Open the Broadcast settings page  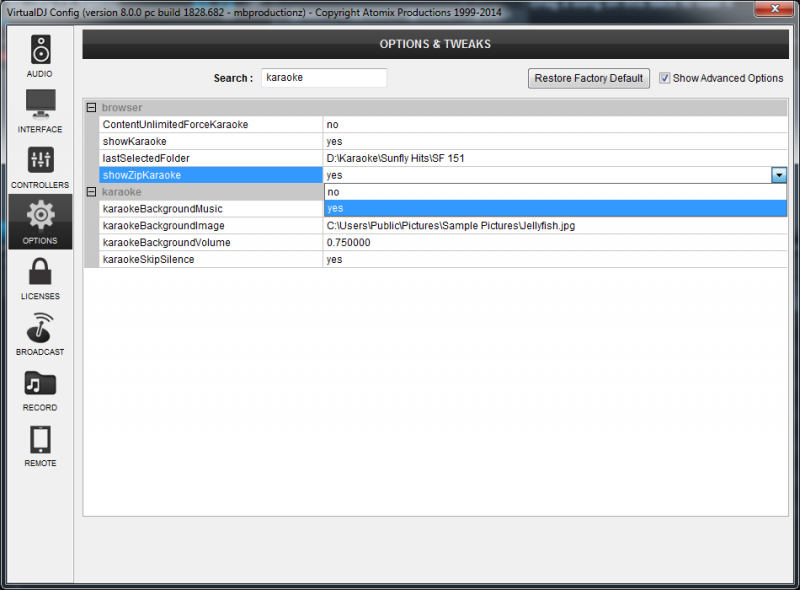(x=40, y=334)
